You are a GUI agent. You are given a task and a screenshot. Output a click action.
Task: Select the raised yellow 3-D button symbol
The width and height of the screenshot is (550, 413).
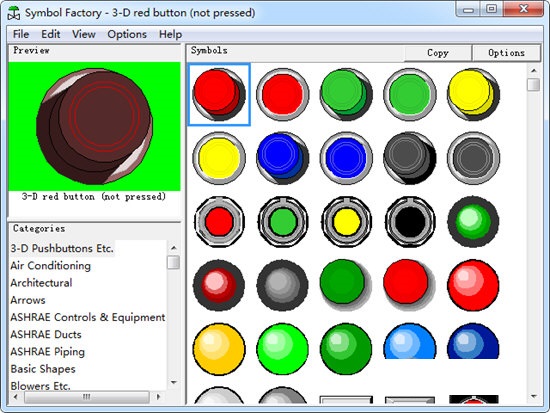click(x=473, y=94)
